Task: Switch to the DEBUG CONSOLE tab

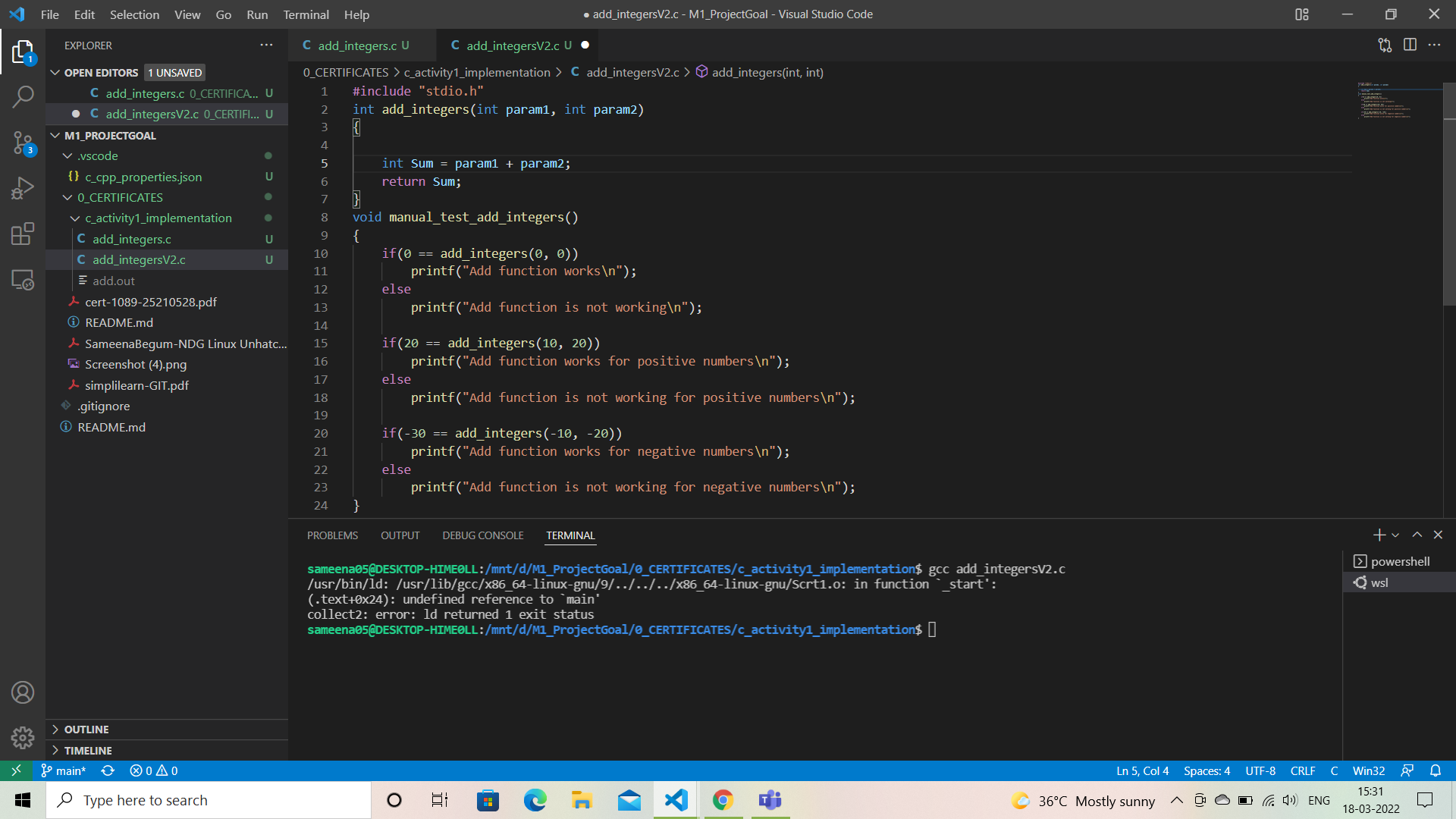Action: 482,535
